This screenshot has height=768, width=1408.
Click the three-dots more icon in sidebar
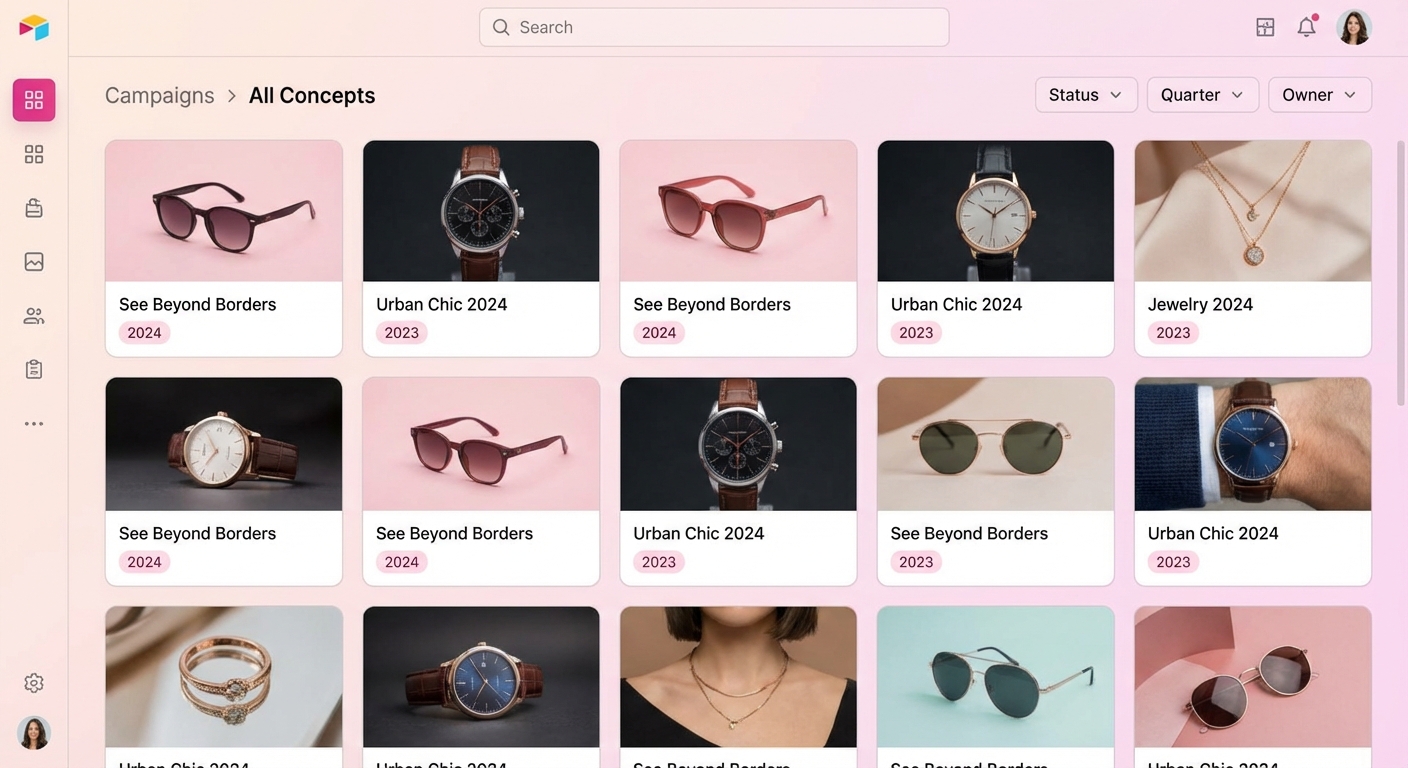34,424
